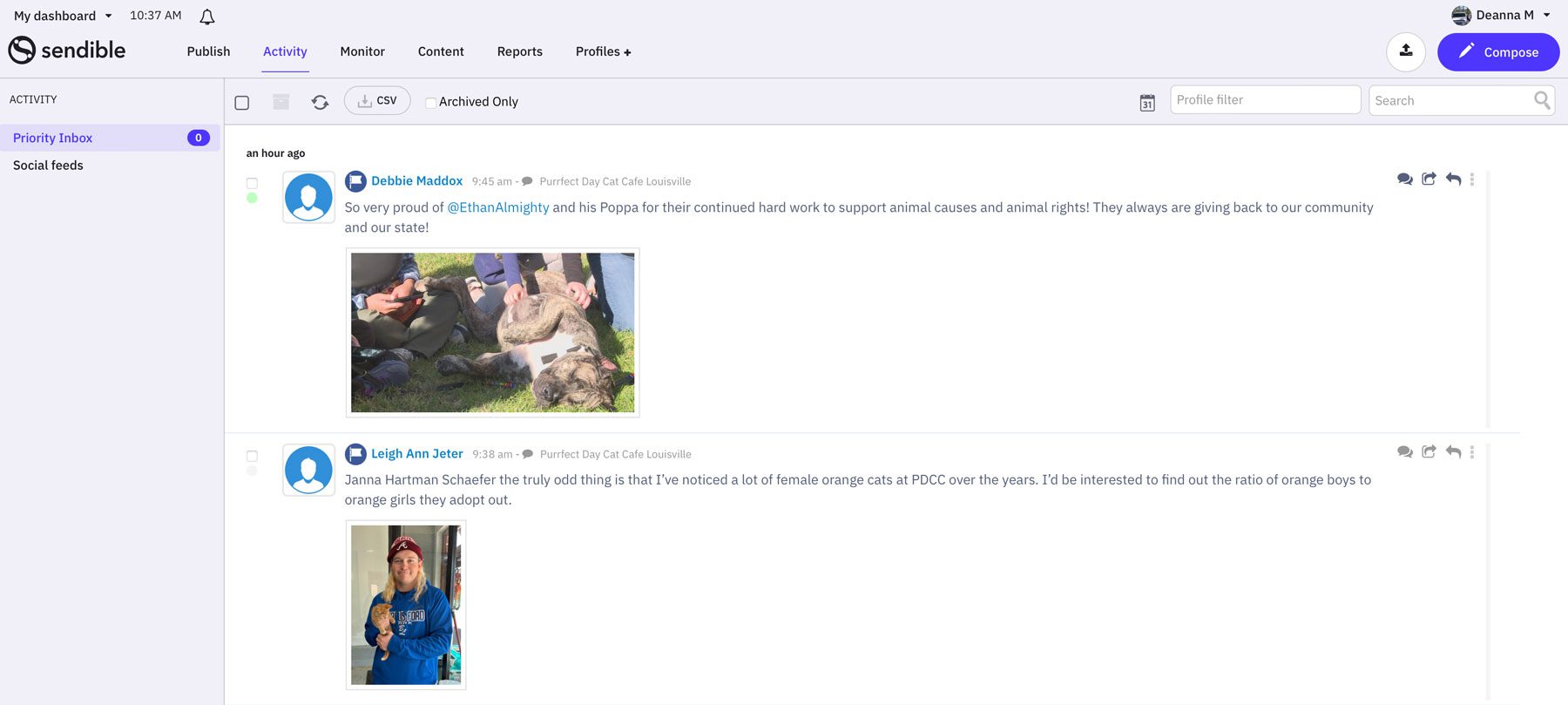Click the Profile filter input field
This screenshot has height=705, width=1568.
(x=1265, y=100)
